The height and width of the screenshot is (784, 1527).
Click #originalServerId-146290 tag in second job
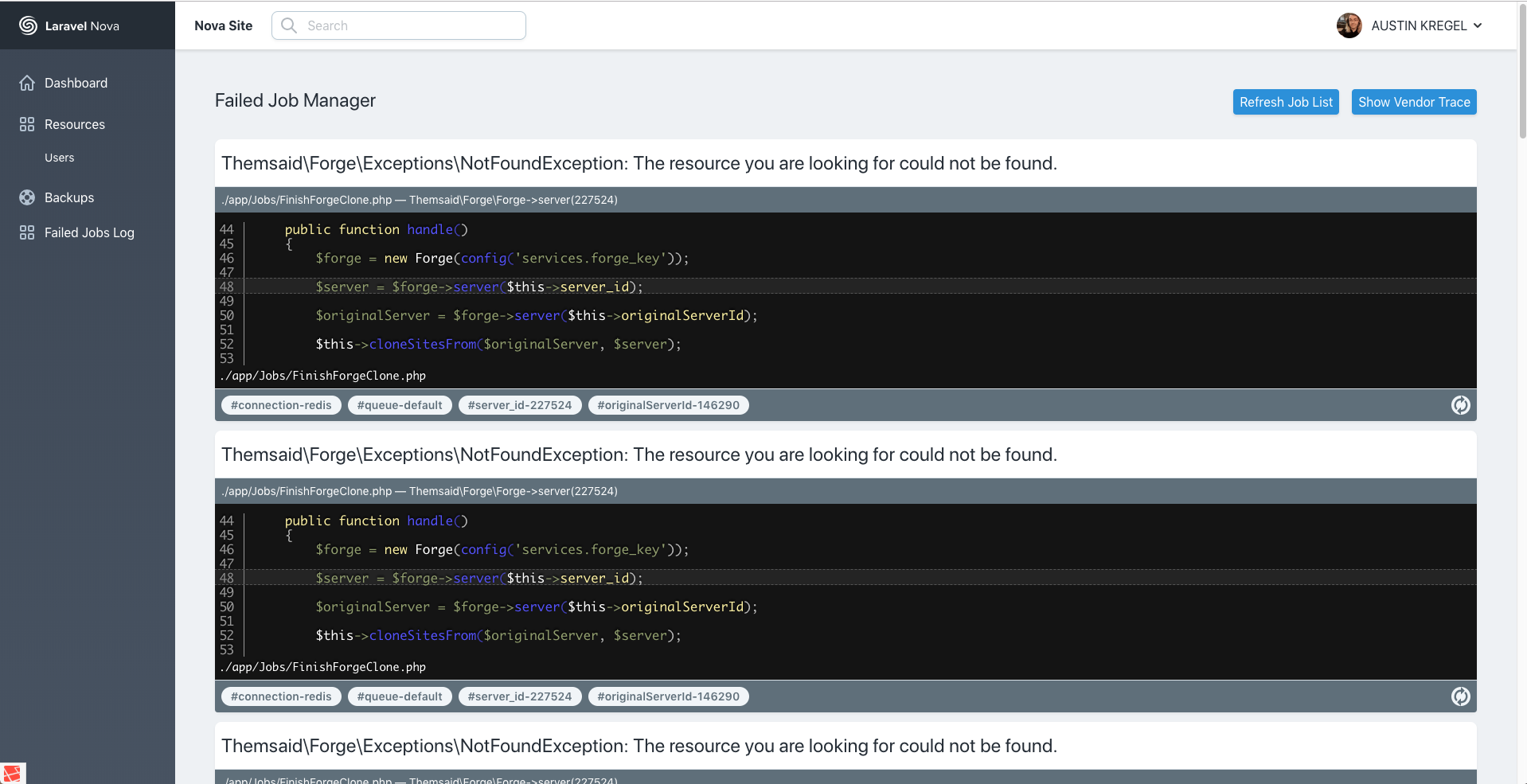pos(668,696)
